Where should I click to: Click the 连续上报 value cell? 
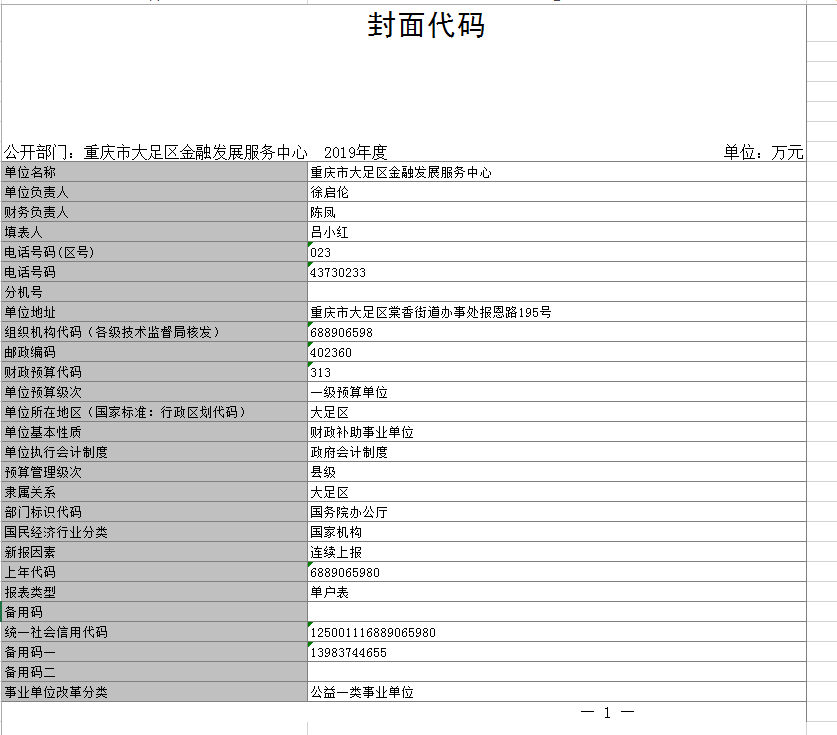[x=557, y=552]
